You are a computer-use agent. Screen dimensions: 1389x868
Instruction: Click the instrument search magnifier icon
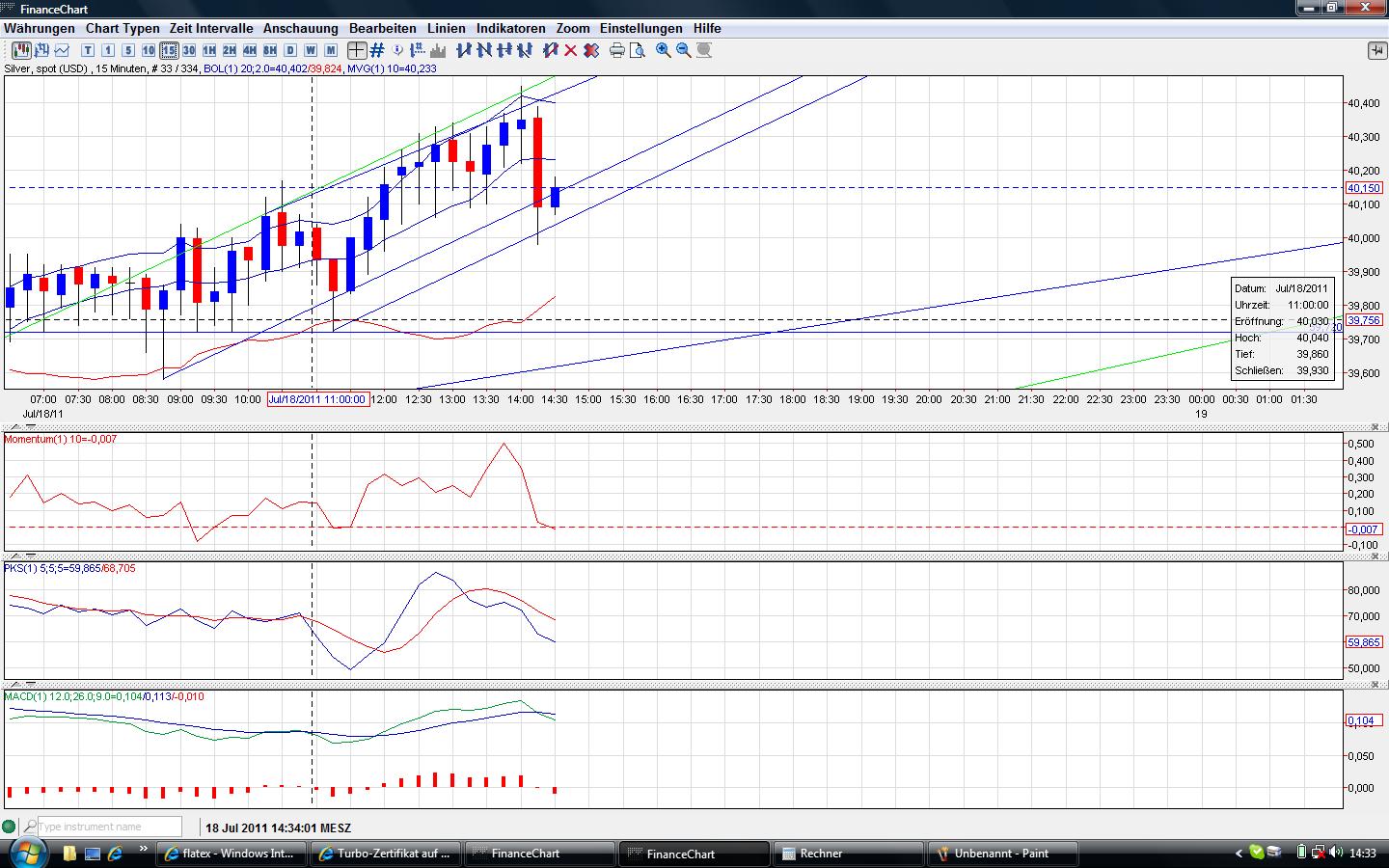(x=30, y=827)
